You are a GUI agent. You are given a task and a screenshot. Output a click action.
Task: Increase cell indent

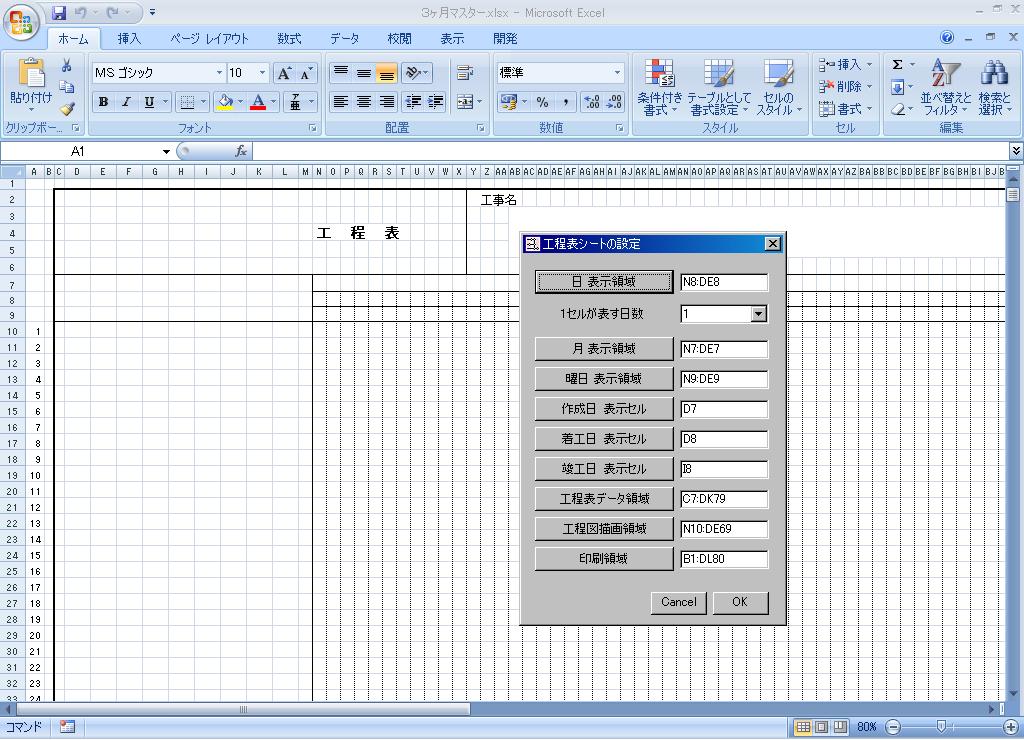click(436, 102)
